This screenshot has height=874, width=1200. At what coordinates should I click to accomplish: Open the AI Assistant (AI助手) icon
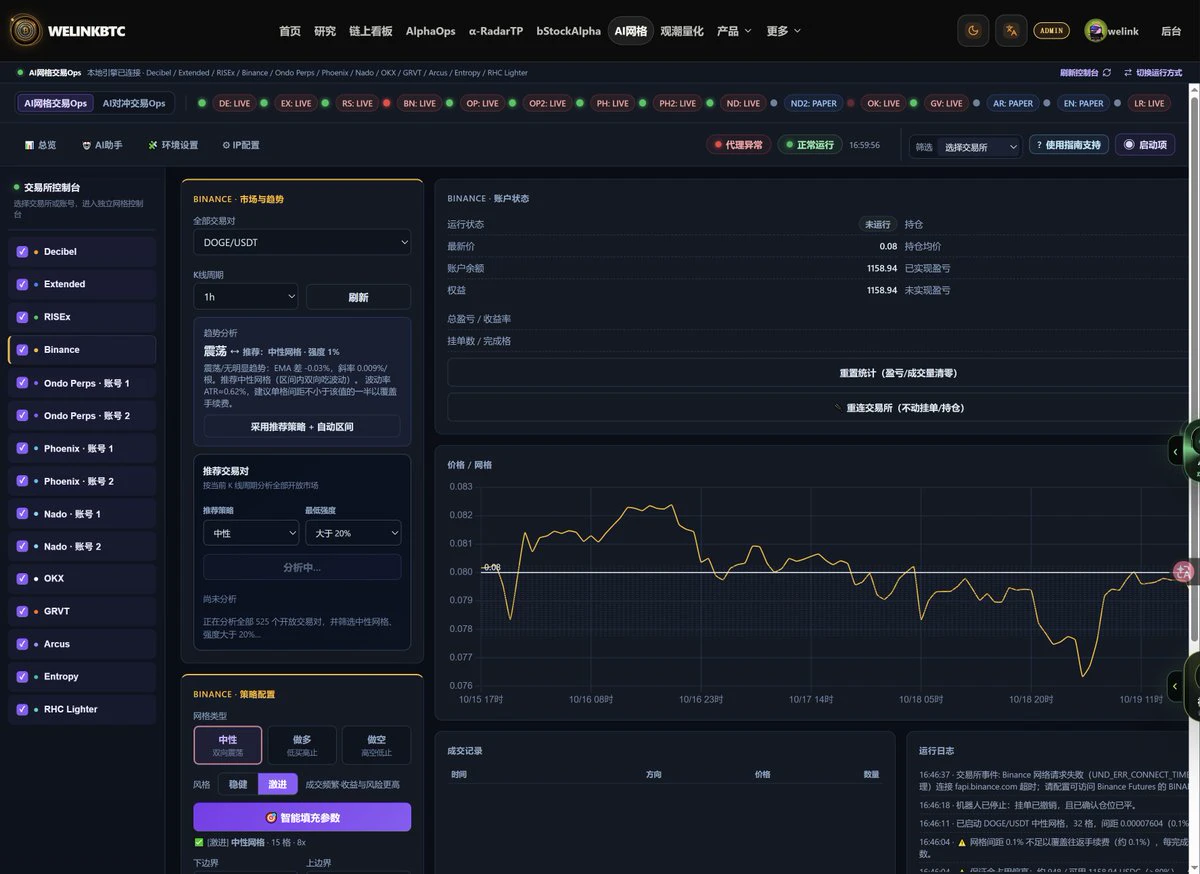pos(86,145)
